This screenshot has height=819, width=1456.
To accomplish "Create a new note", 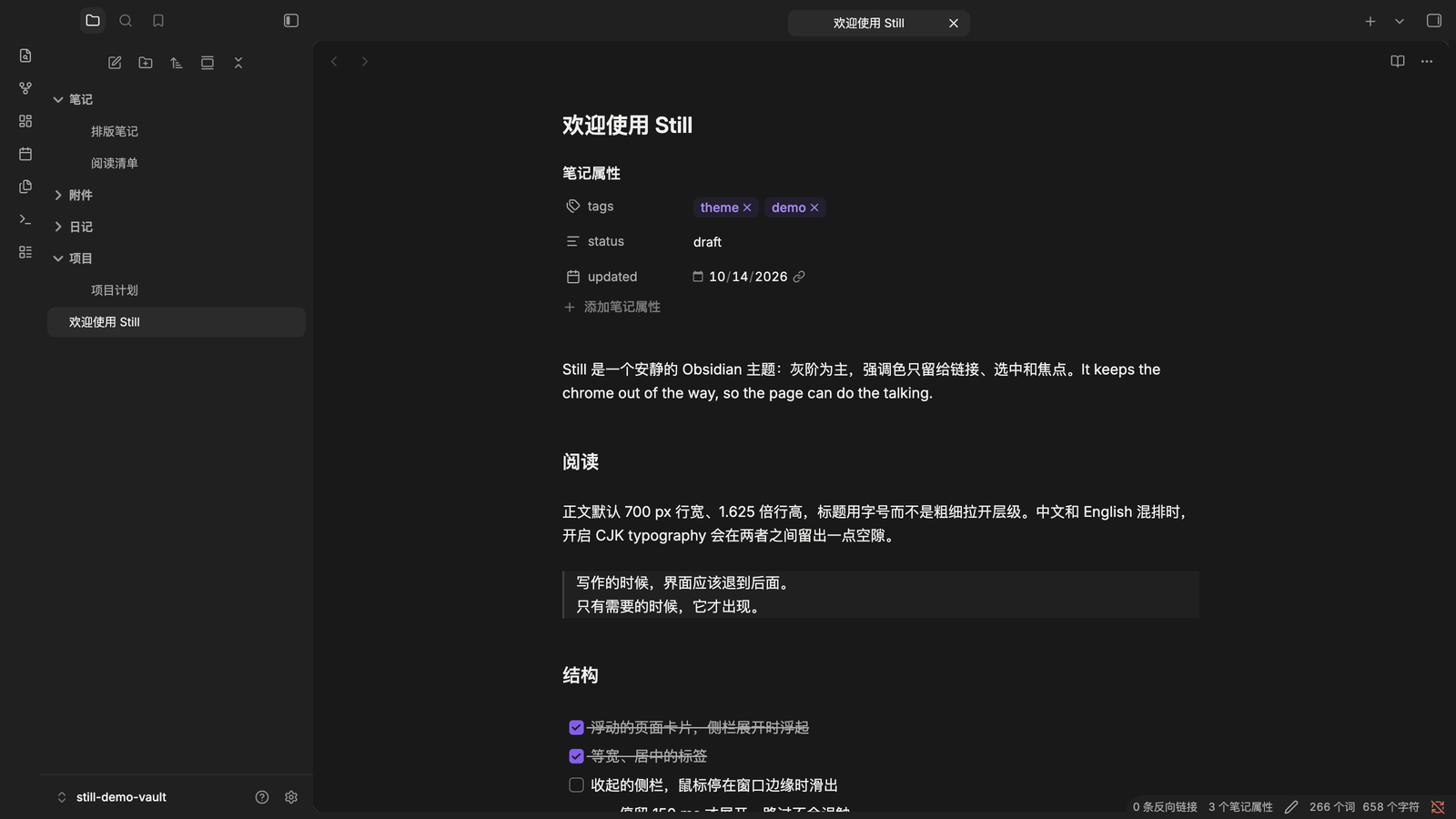I will coord(115,63).
